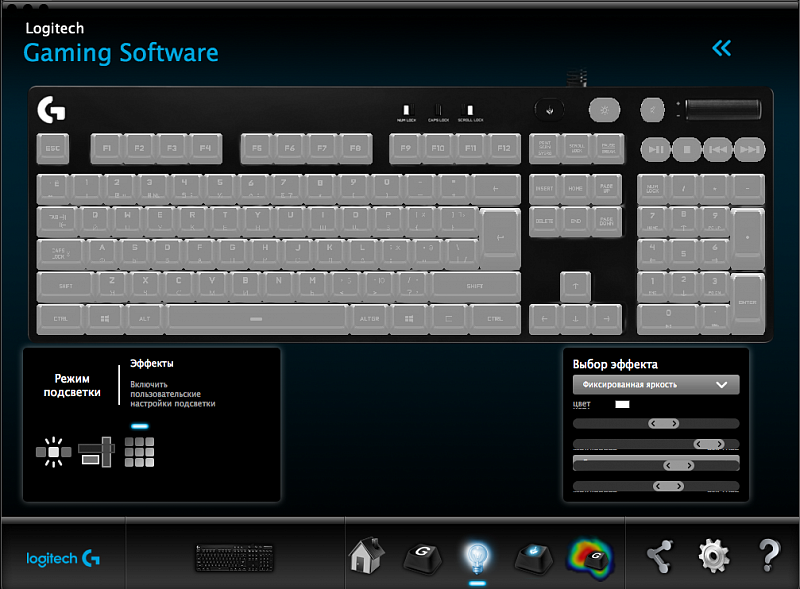Click the F12 key on the keyboard
Image resolution: width=800 pixels, height=589 pixels.
coord(504,149)
